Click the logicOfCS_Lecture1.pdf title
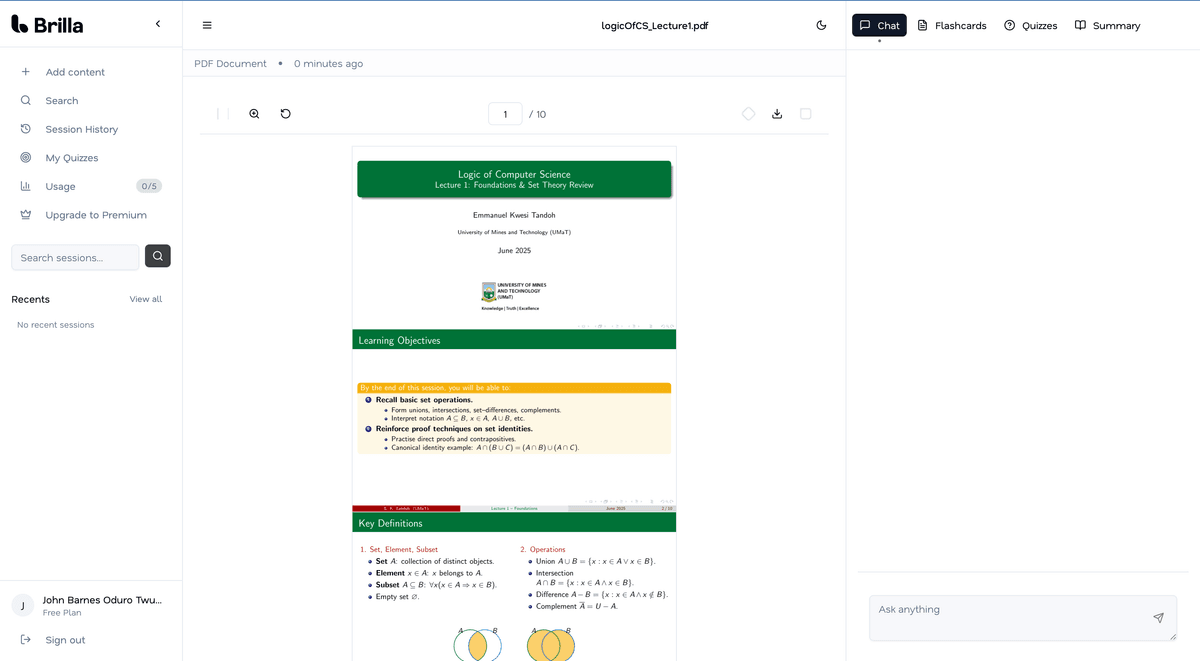Image resolution: width=1200 pixels, height=661 pixels. click(x=654, y=25)
